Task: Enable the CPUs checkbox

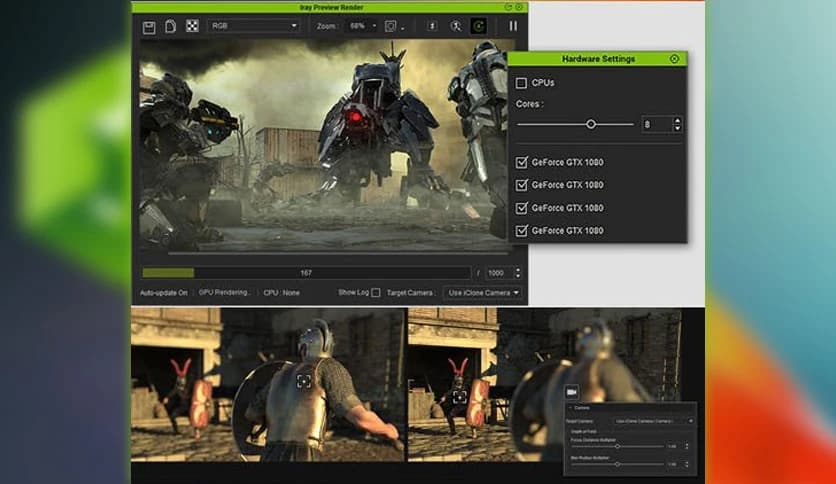Action: tap(521, 83)
